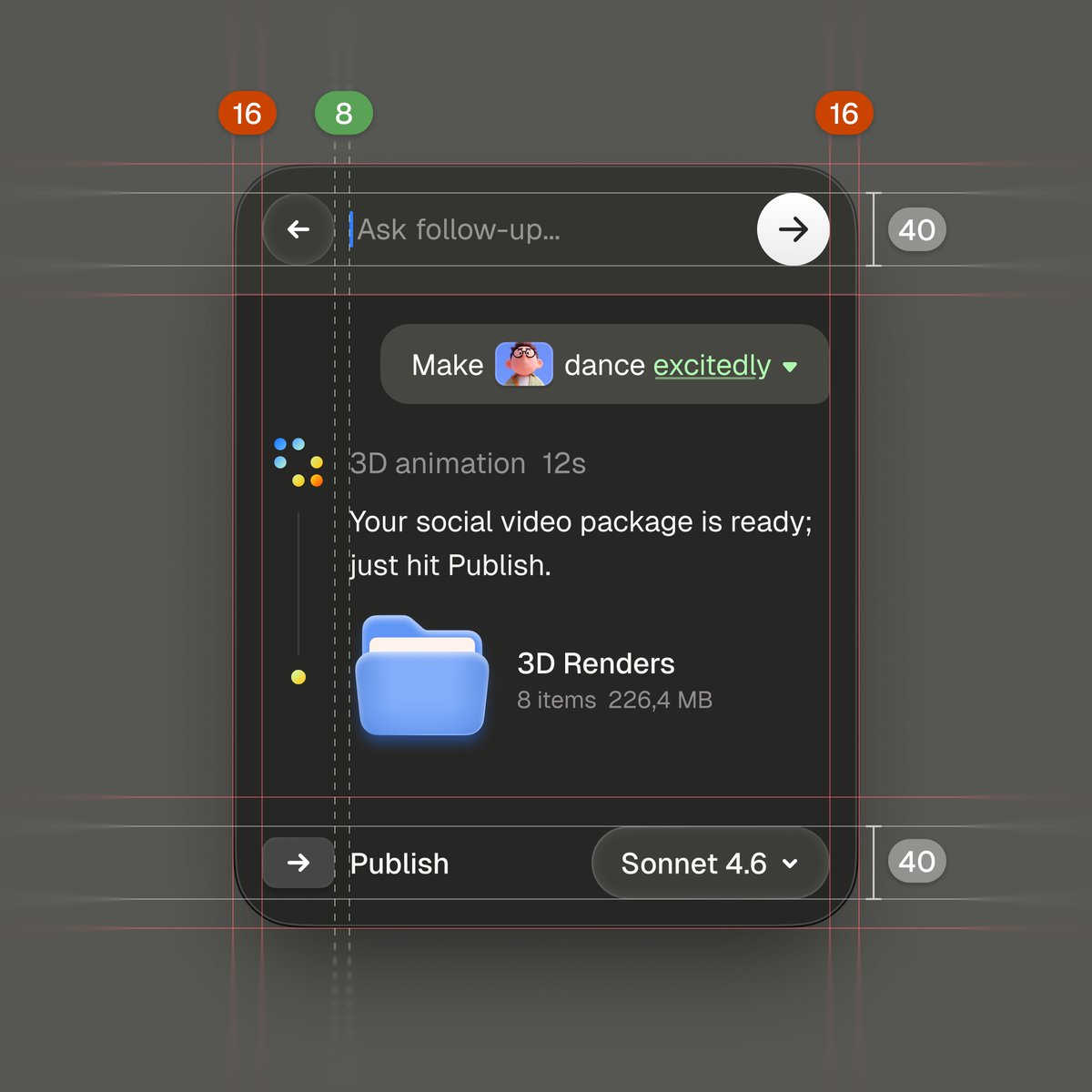Expand the chevron next to Sonnet 4.6
1092x1092 pixels.
(x=790, y=864)
